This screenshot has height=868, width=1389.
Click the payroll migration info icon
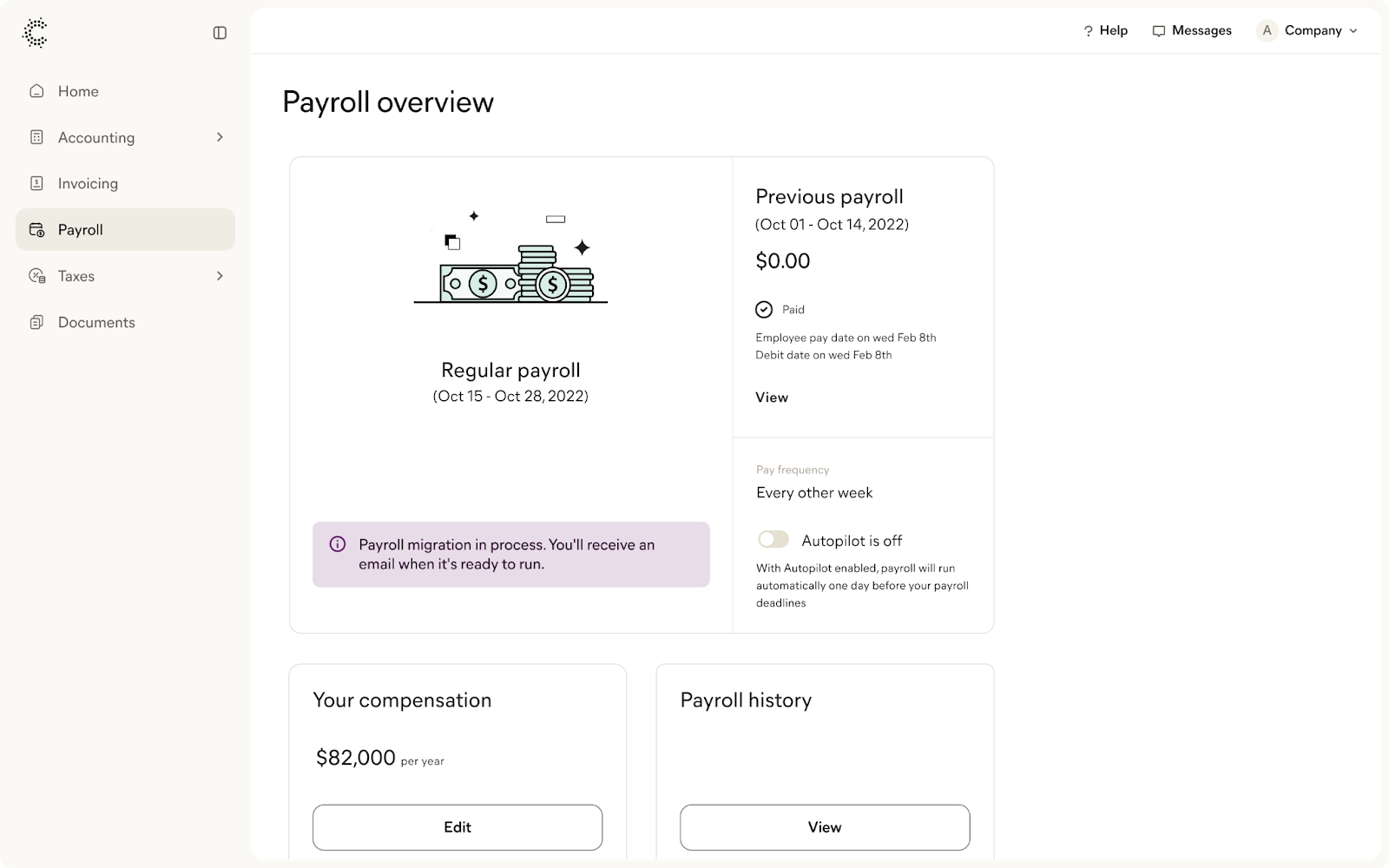click(338, 544)
